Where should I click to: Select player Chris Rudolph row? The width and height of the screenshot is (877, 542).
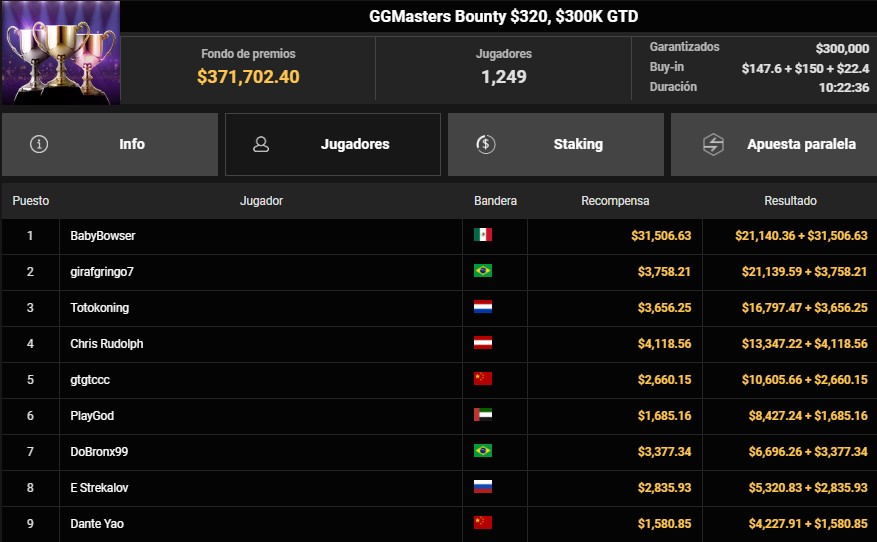click(106, 343)
